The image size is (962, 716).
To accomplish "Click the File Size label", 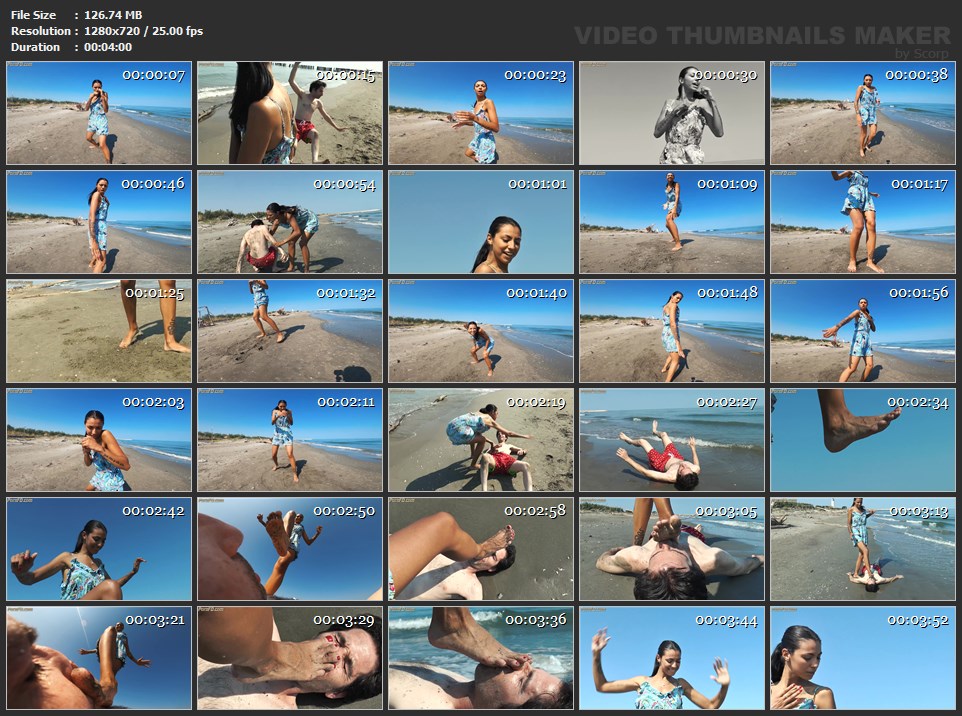I will (x=33, y=15).
